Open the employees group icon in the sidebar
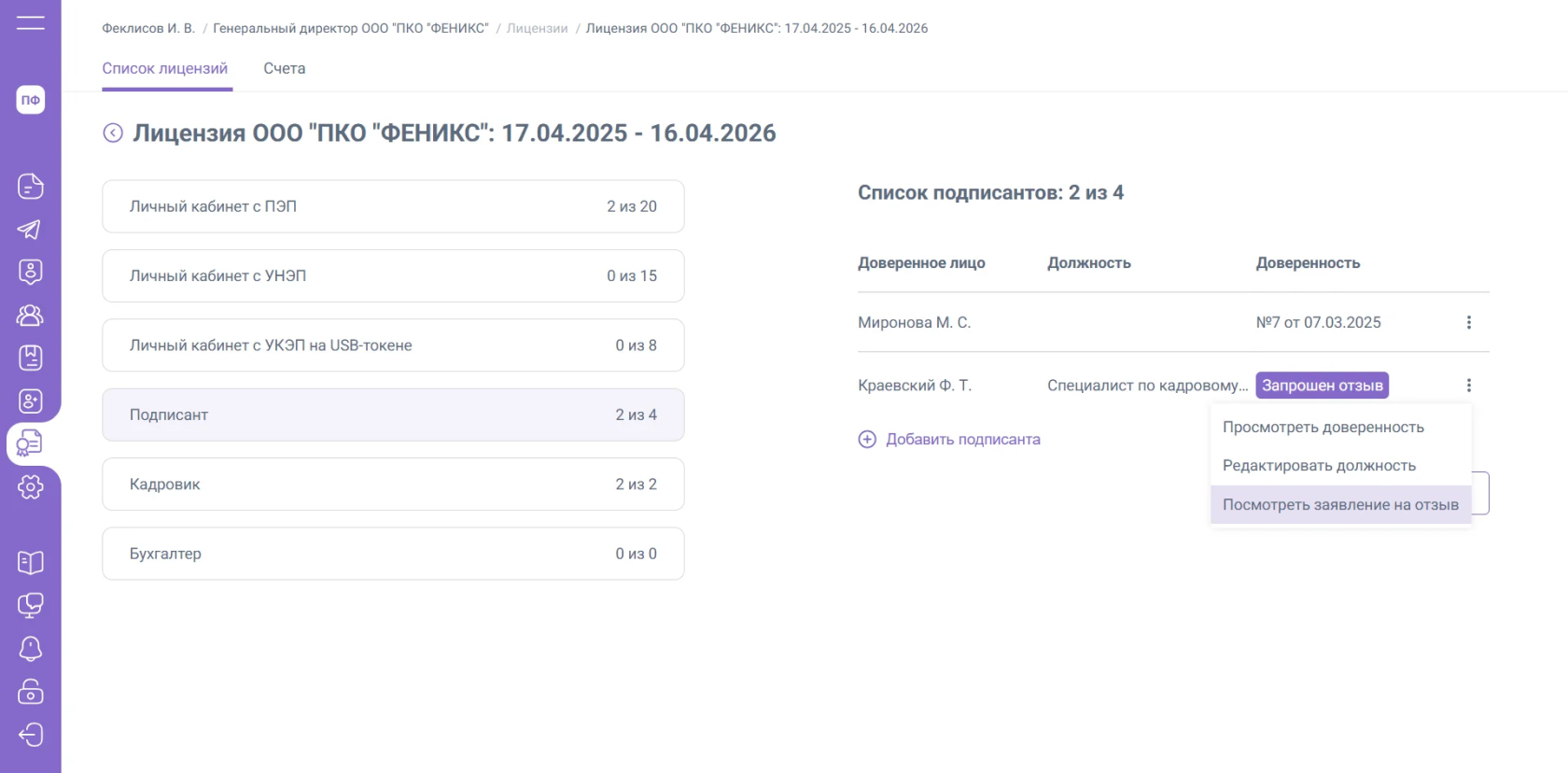The width and height of the screenshot is (1568, 773). 30,316
